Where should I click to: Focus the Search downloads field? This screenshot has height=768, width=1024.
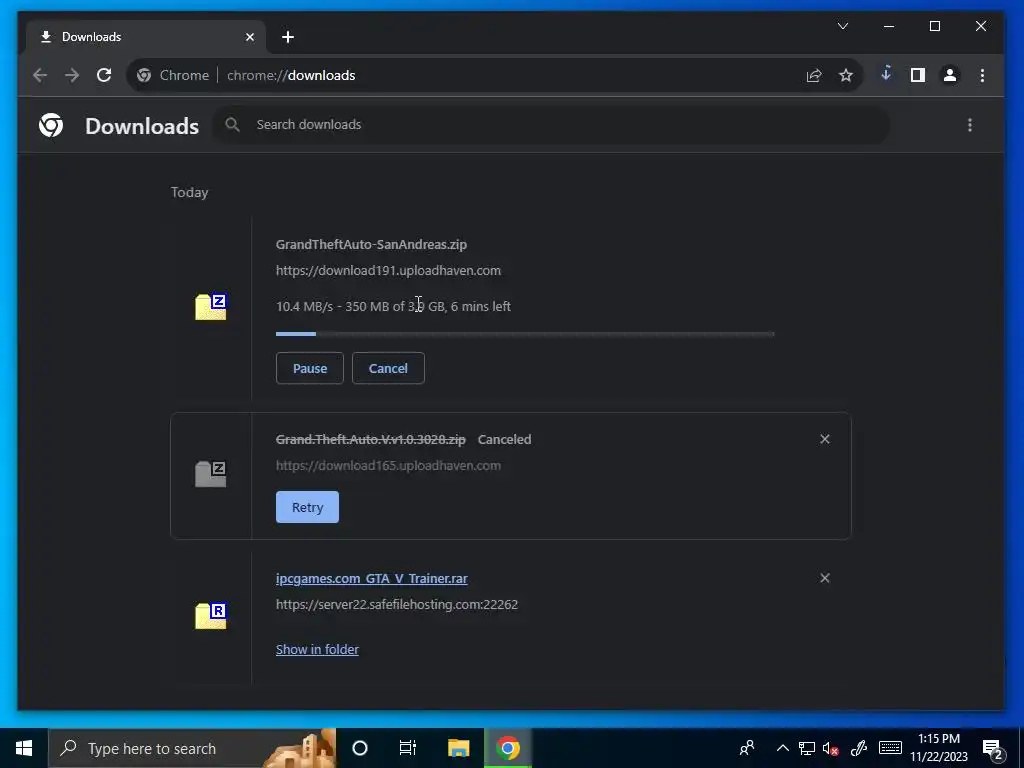point(551,124)
